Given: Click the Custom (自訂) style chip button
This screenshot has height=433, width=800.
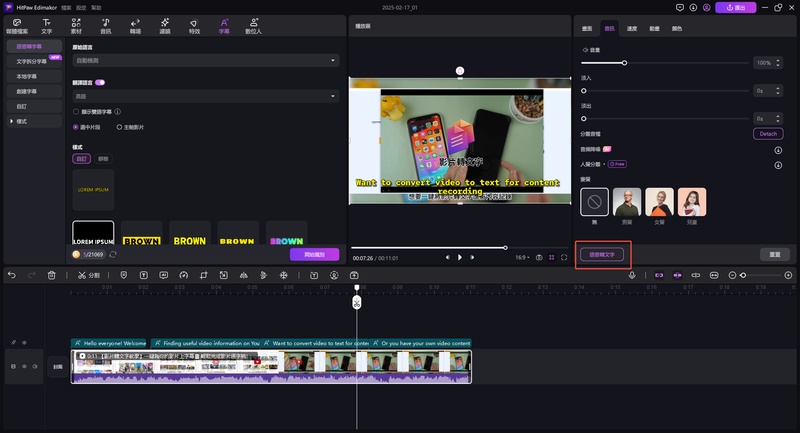Looking at the screenshot, I should (x=82, y=159).
